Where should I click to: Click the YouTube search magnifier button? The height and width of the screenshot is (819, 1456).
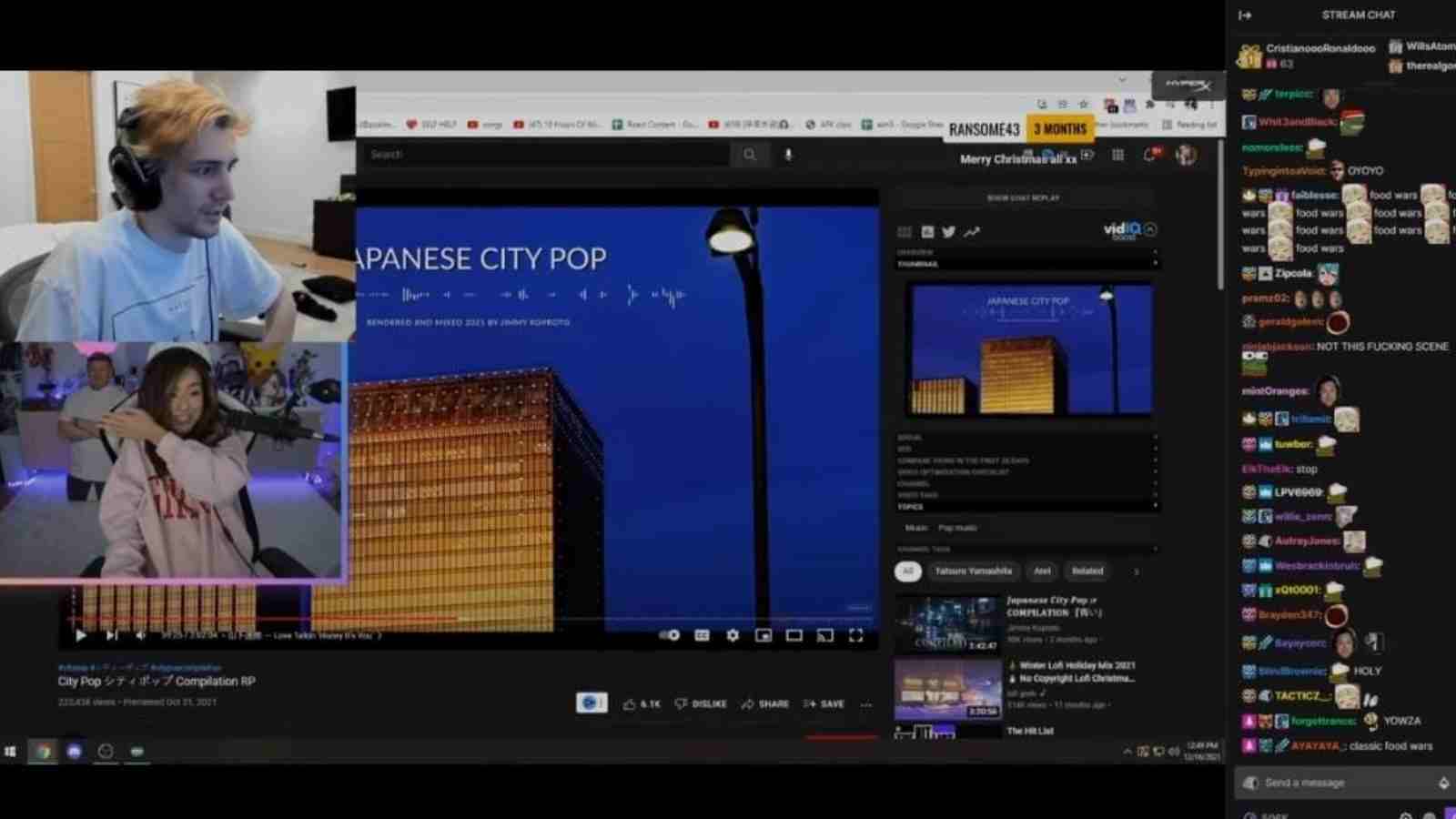point(750,155)
